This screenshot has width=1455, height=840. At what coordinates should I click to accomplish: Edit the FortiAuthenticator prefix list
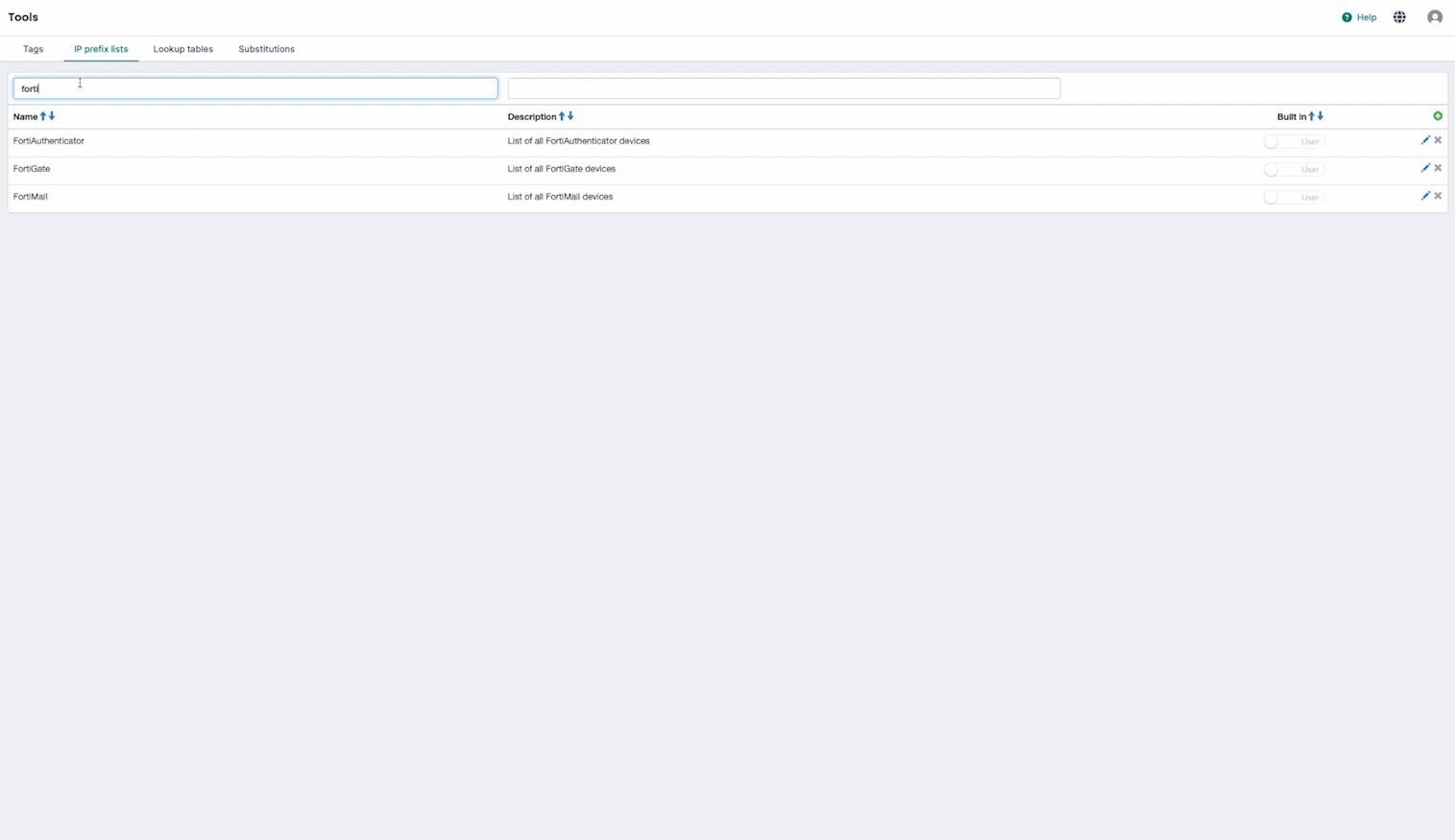(1425, 140)
